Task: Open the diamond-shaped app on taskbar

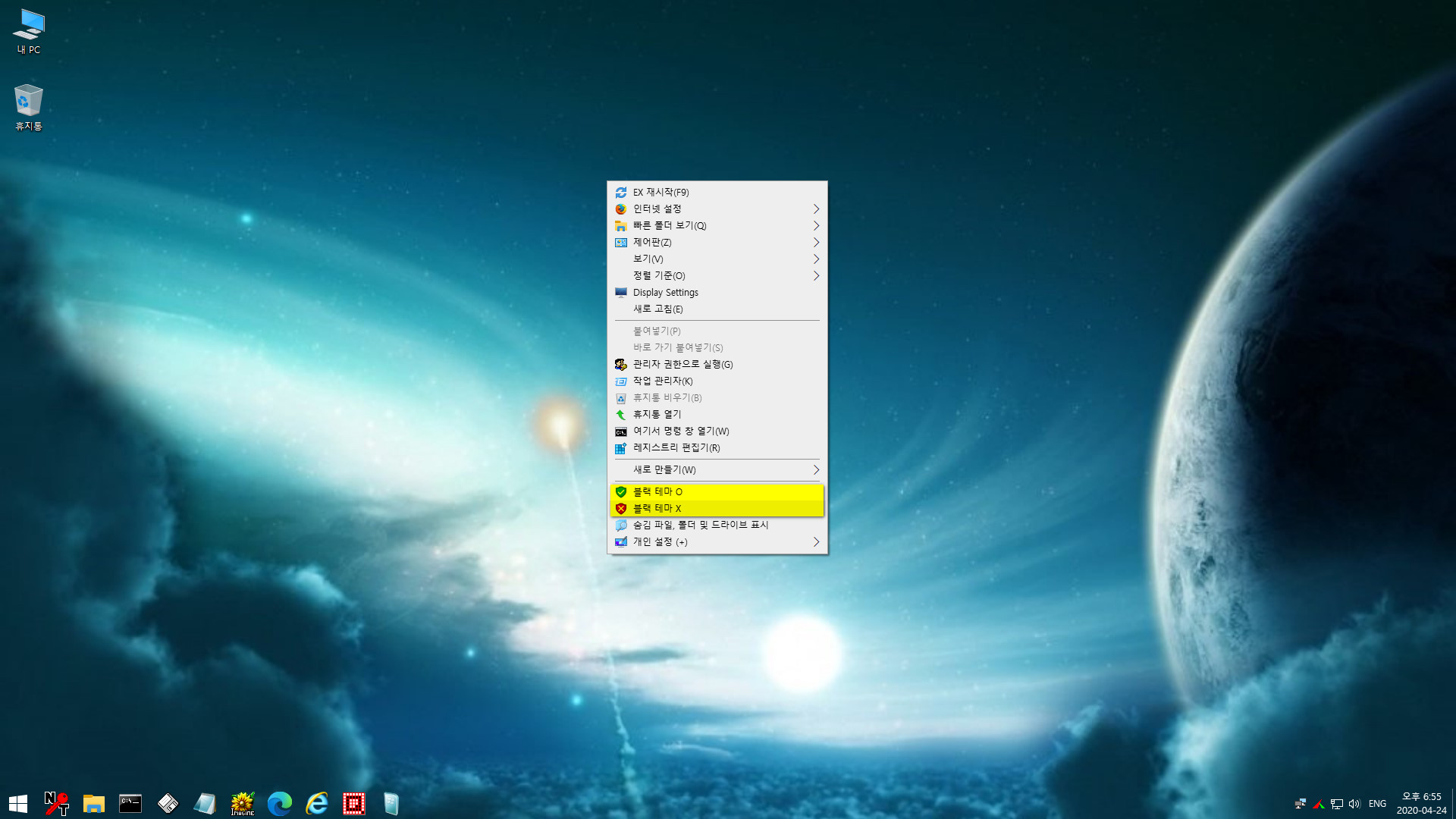Action: (x=168, y=804)
